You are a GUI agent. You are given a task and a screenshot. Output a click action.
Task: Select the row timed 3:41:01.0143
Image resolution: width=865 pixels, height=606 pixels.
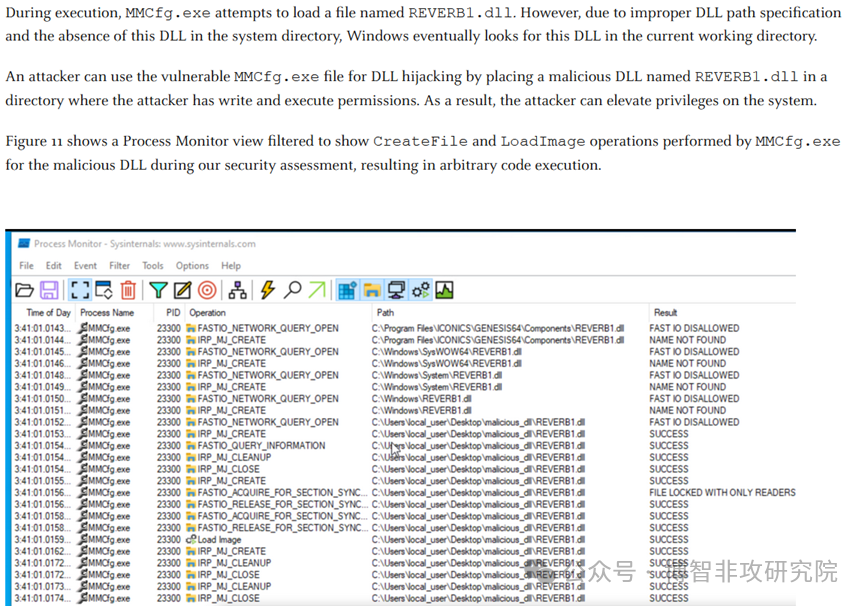(x=405, y=328)
